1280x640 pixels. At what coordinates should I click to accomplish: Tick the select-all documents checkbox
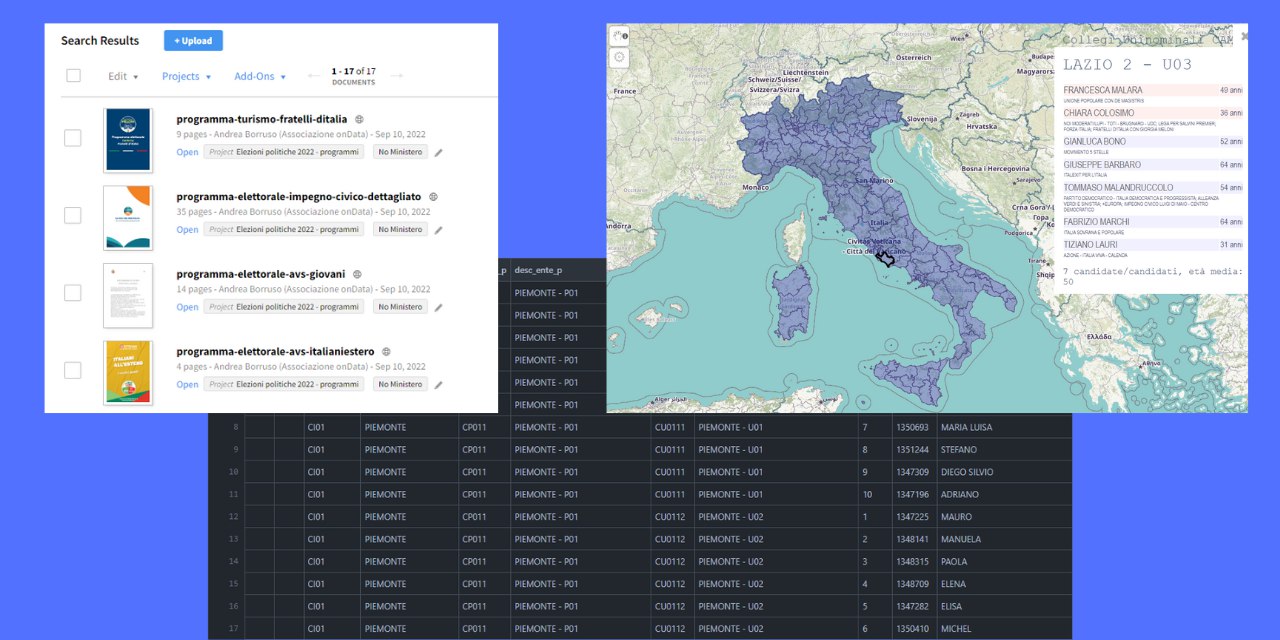73,76
